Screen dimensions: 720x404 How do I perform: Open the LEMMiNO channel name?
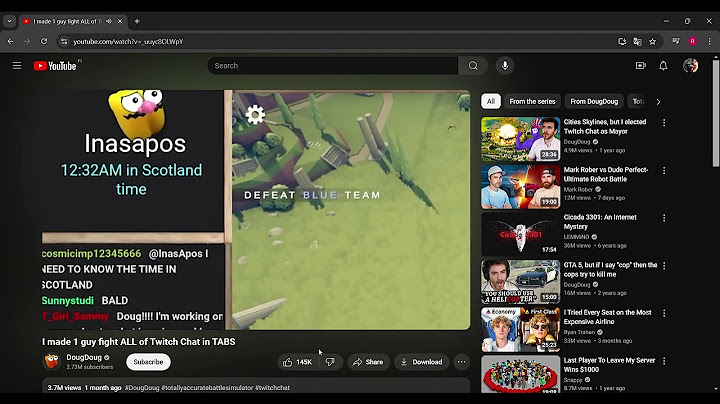(576, 237)
